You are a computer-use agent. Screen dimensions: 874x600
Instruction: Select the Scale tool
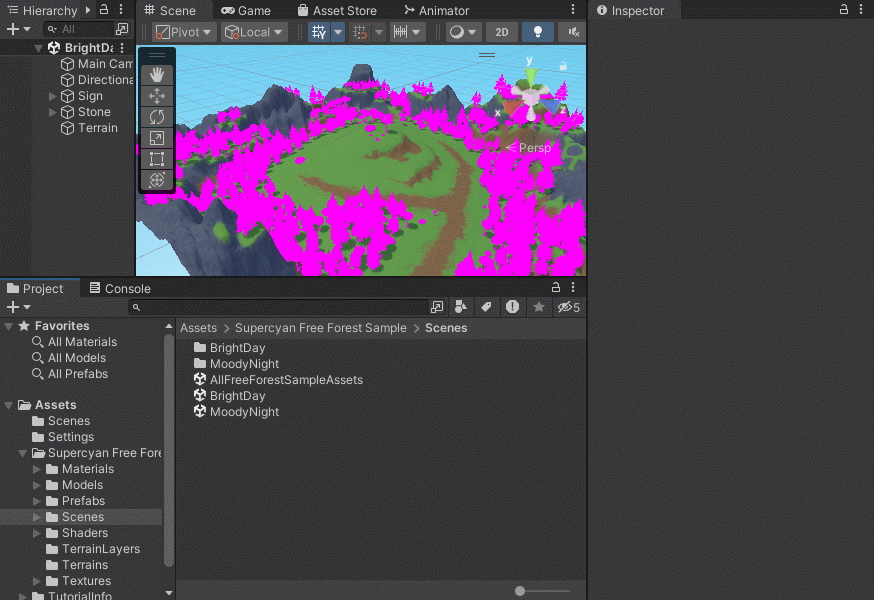(x=157, y=138)
